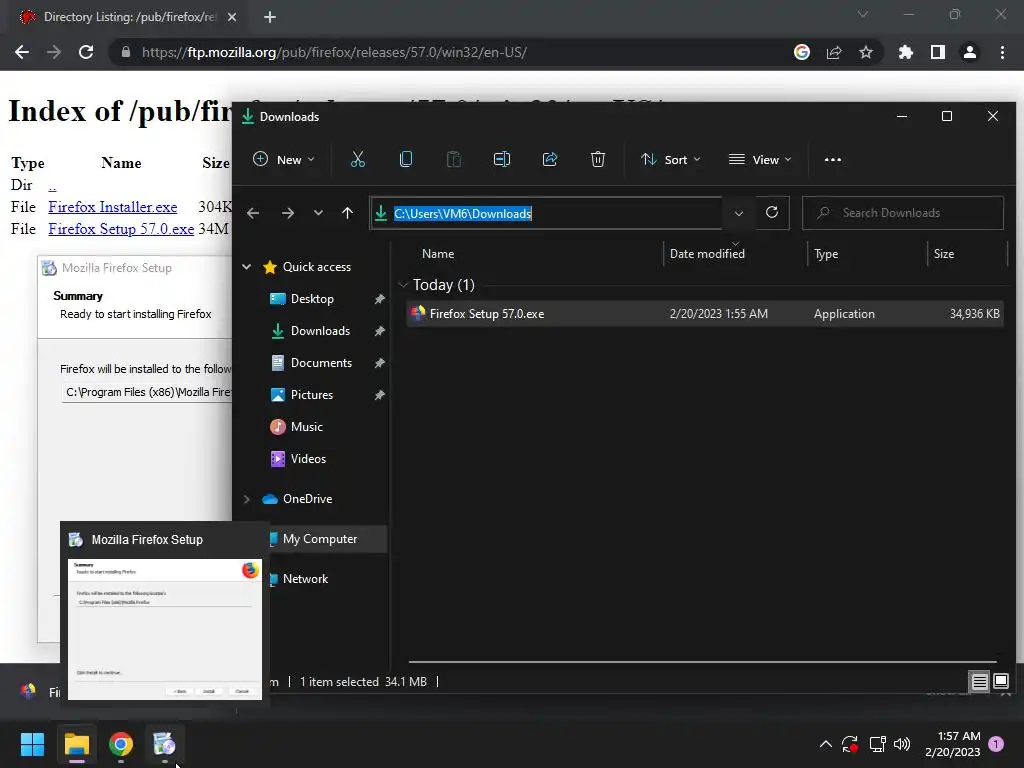The image size is (1024, 768).
Task: Switch to details view layout icon
Action: 979,682
